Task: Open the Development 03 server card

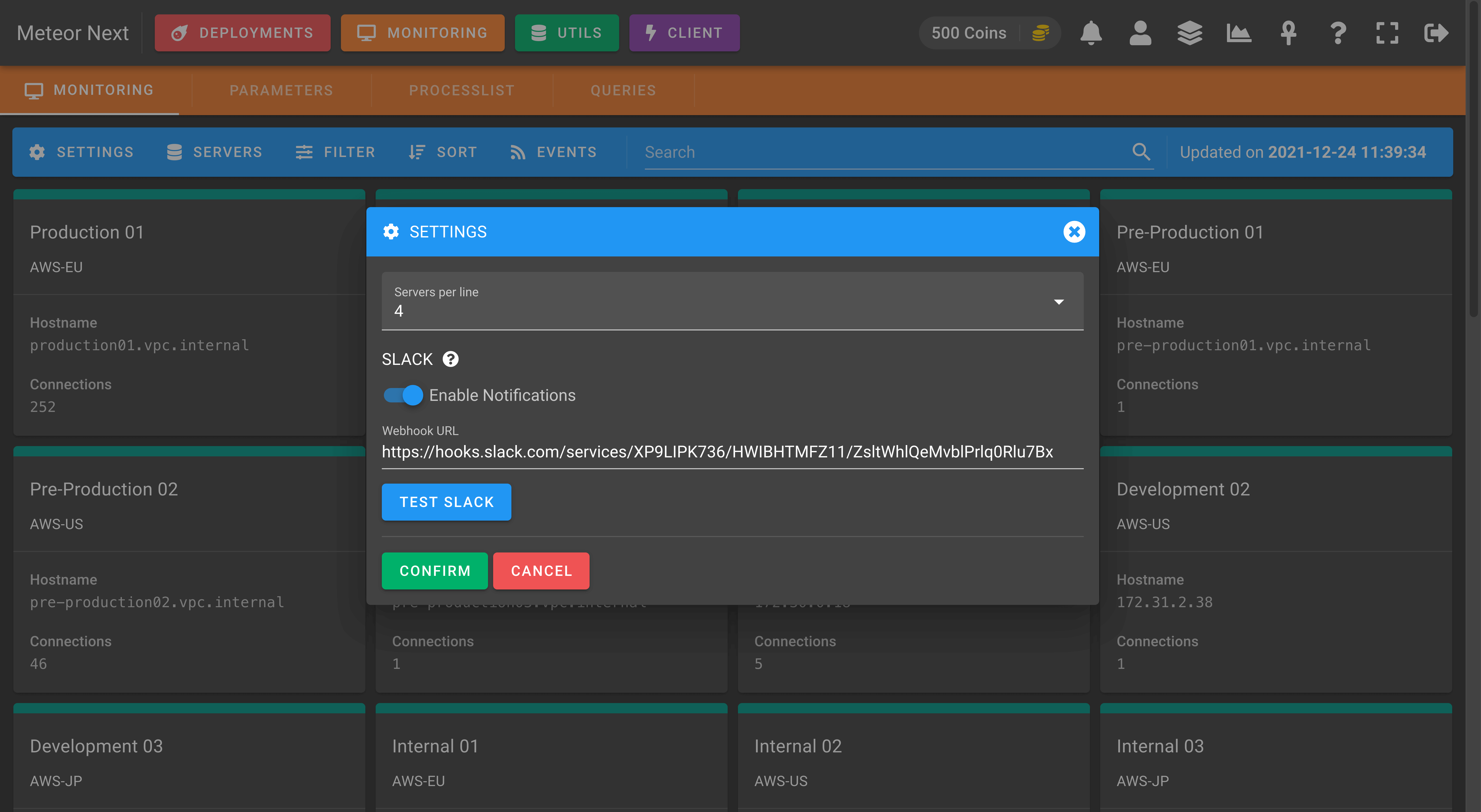Action: pyautogui.click(x=189, y=758)
